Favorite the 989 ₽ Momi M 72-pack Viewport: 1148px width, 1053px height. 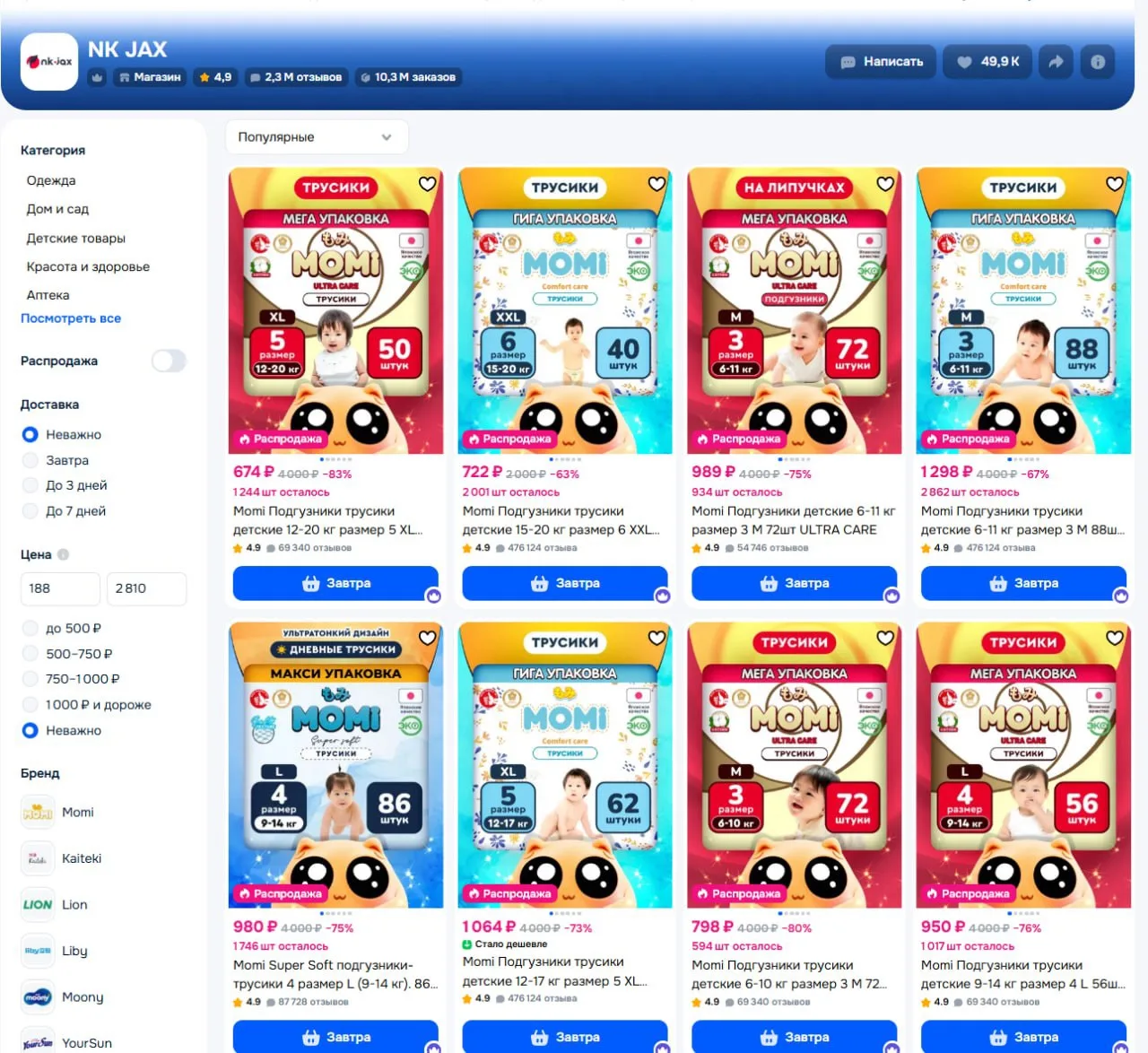tap(886, 184)
